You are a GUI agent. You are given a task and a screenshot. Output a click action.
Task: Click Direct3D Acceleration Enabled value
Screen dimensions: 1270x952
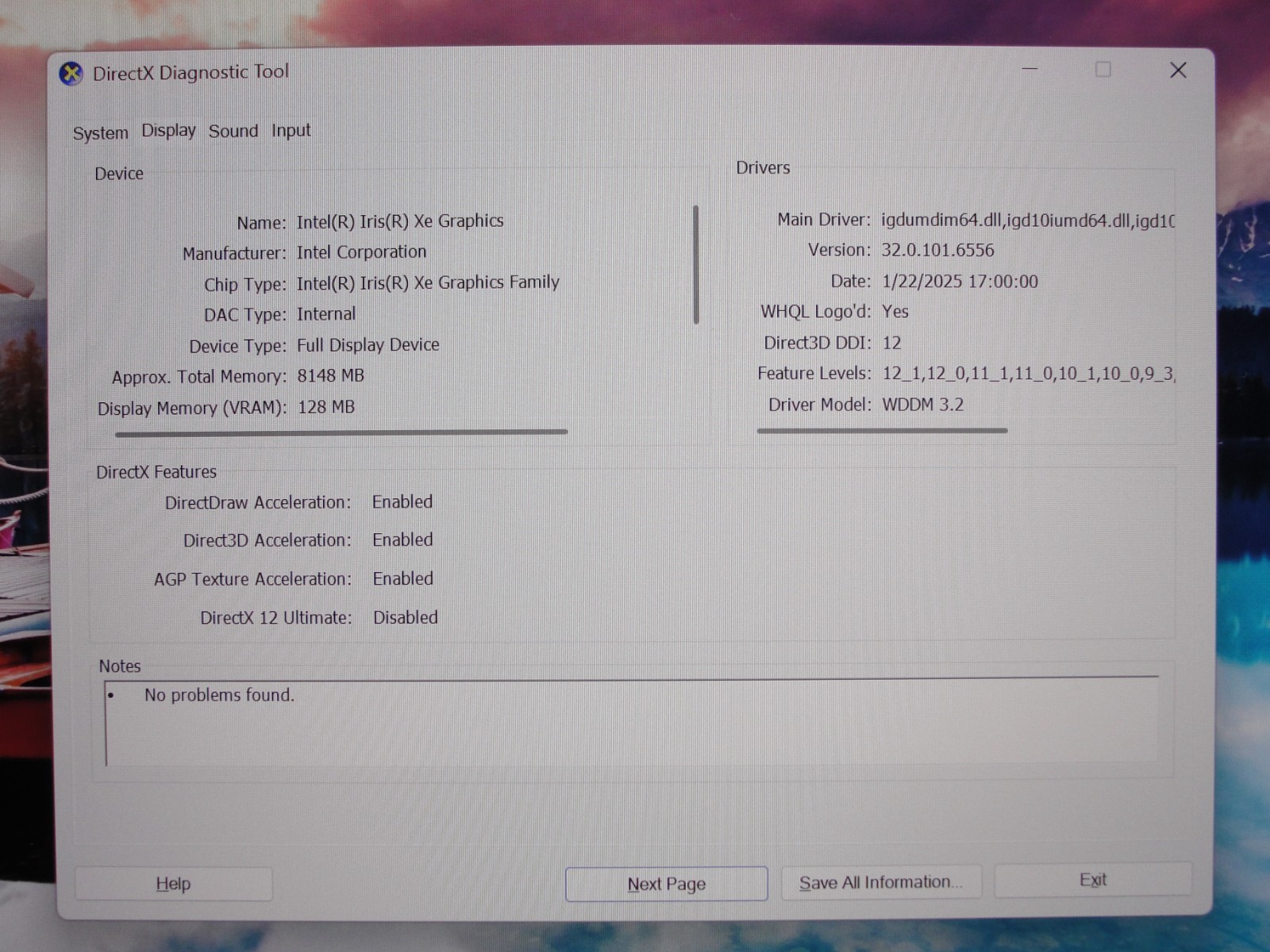pos(402,540)
